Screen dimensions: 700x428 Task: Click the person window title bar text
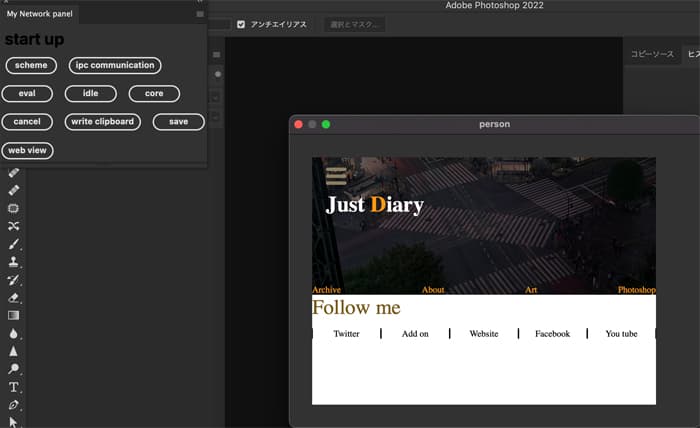(495, 125)
